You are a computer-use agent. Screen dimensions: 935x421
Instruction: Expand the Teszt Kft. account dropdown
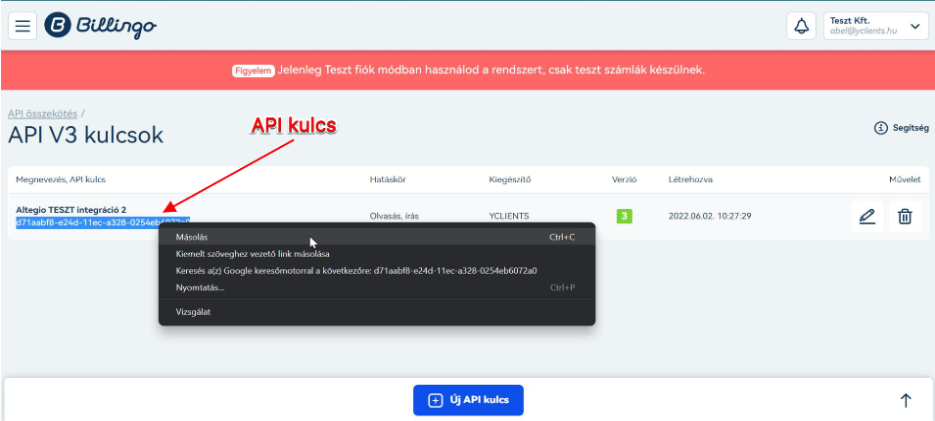[876, 26]
